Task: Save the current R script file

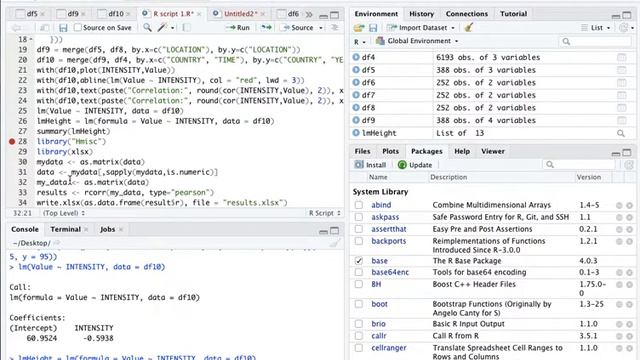Action: point(63,28)
